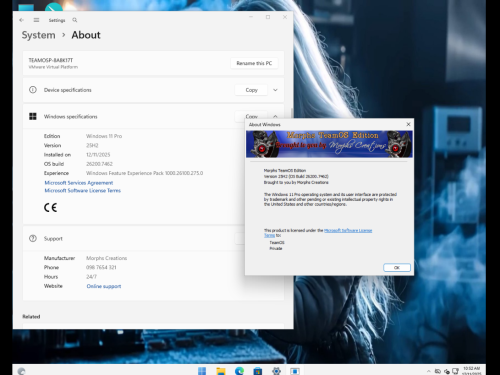
Task: Copy the Device specifications
Action: pos(251,90)
